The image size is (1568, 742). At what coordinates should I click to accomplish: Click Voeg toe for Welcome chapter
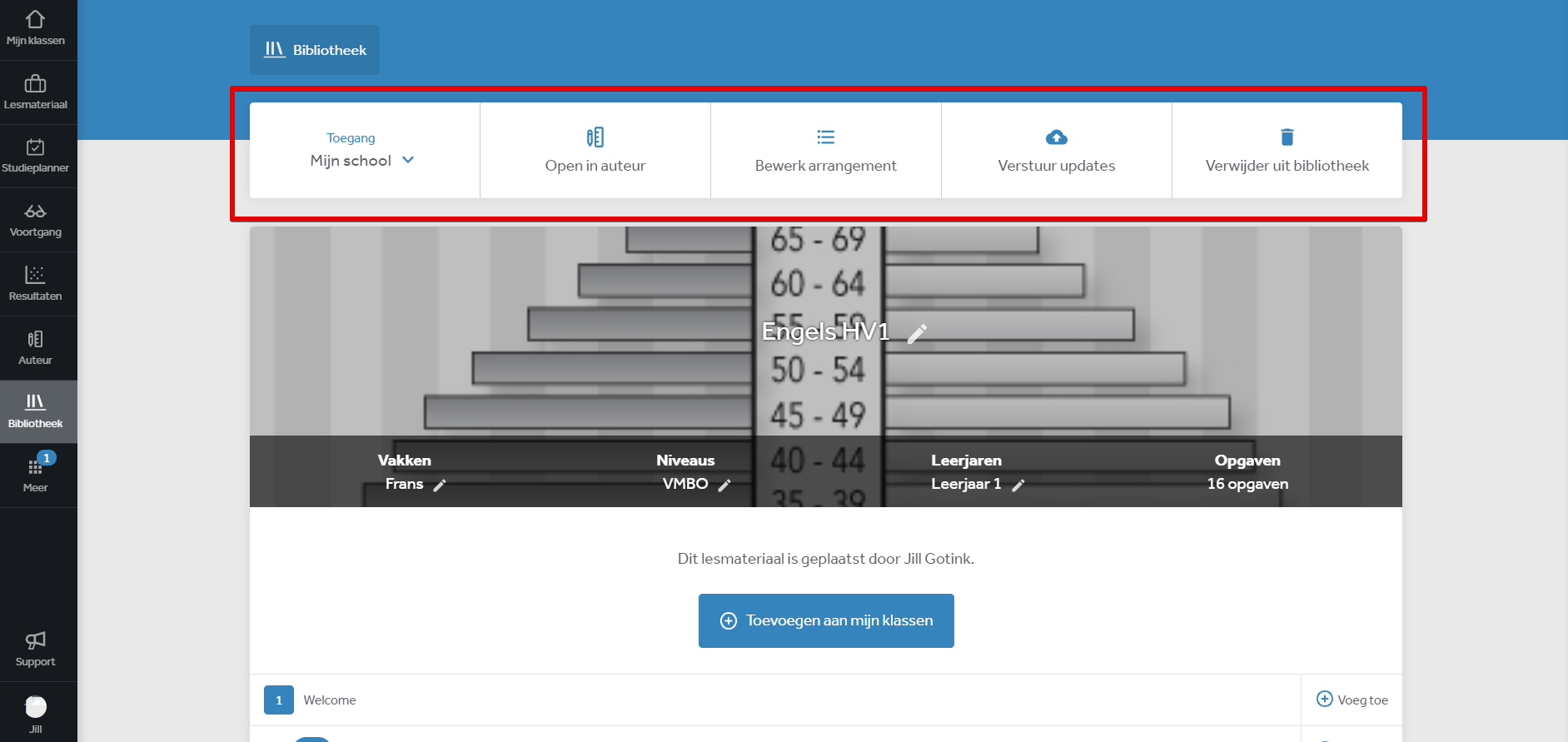pyautogui.click(x=1352, y=700)
